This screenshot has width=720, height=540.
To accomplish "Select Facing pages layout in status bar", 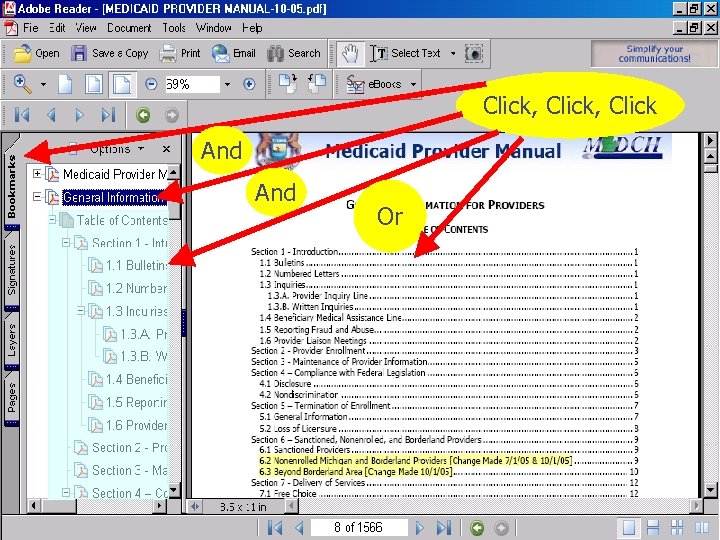I will (x=702, y=527).
